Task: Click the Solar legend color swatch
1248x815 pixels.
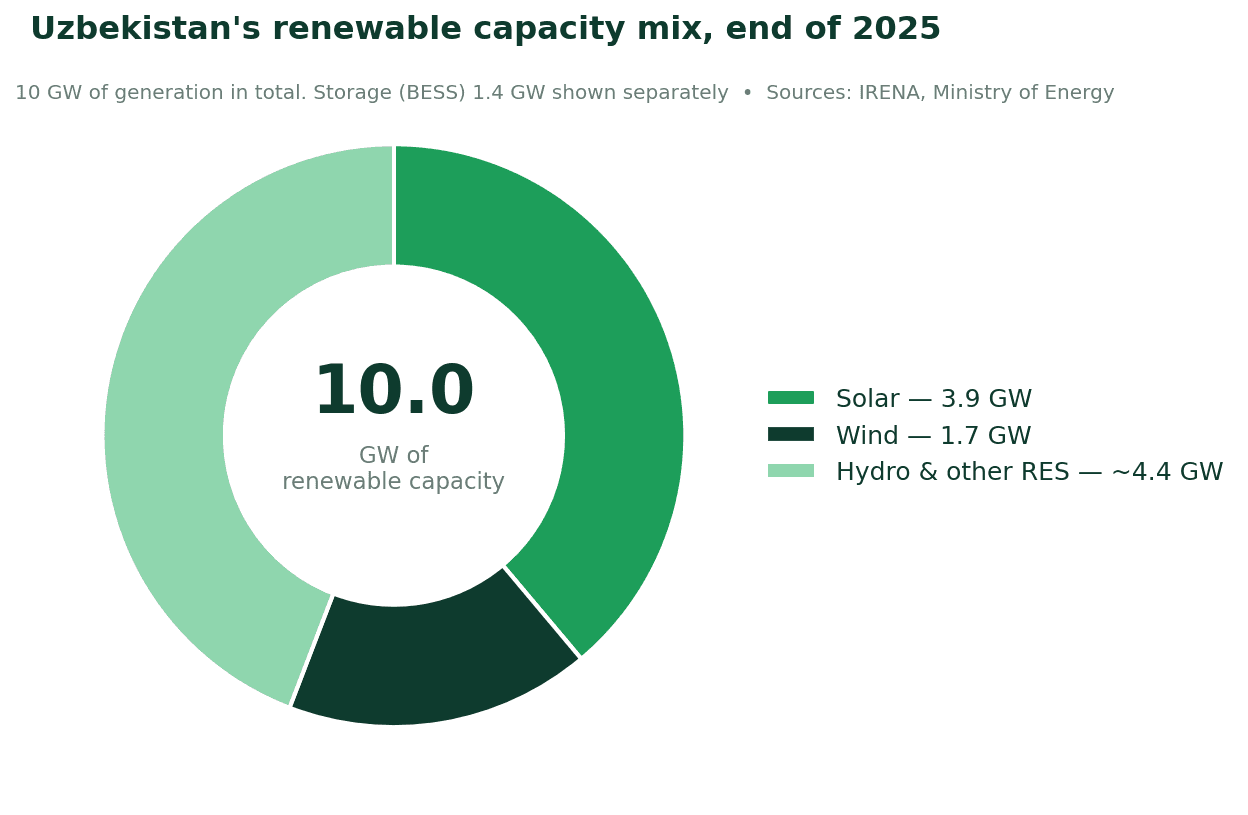Action: [790, 398]
